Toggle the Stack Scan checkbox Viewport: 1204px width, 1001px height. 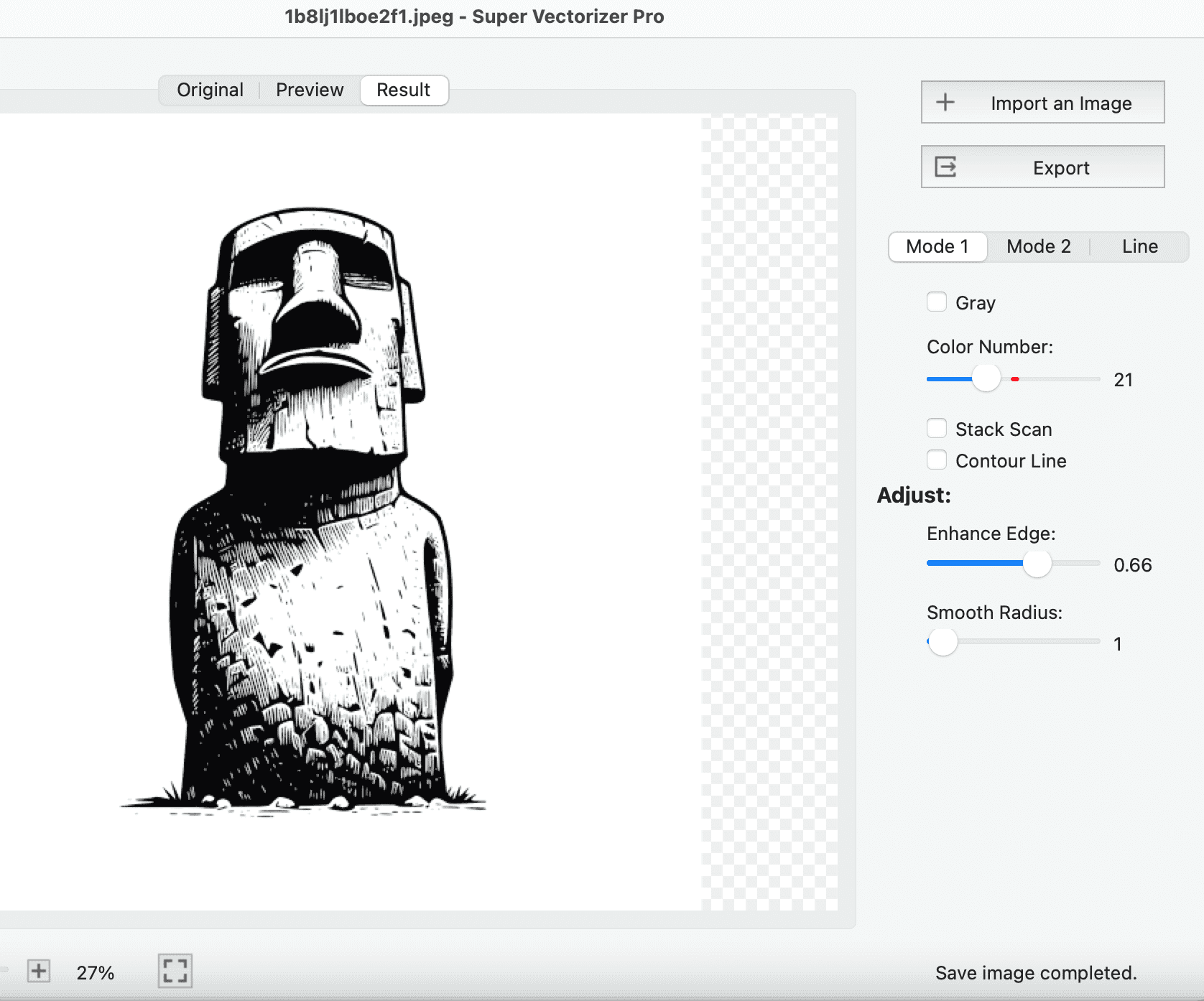[937, 429]
